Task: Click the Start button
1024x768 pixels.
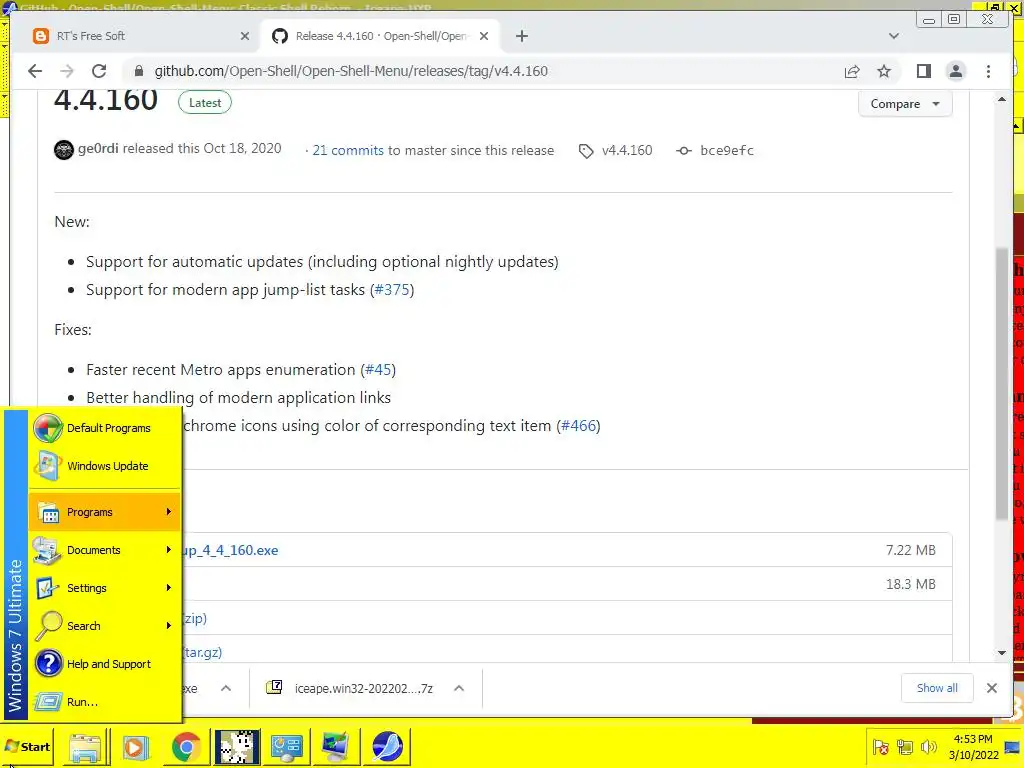Action: coord(27,746)
